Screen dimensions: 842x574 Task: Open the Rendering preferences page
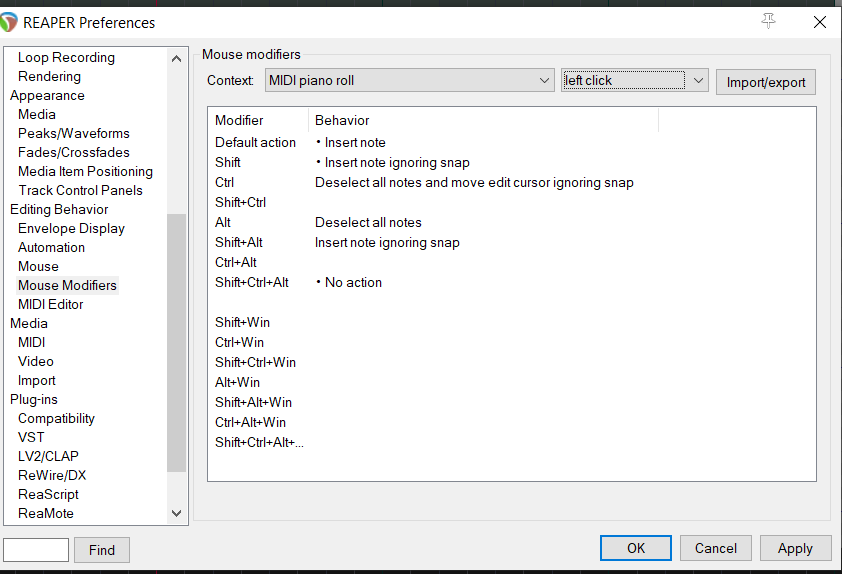[49, 76]
